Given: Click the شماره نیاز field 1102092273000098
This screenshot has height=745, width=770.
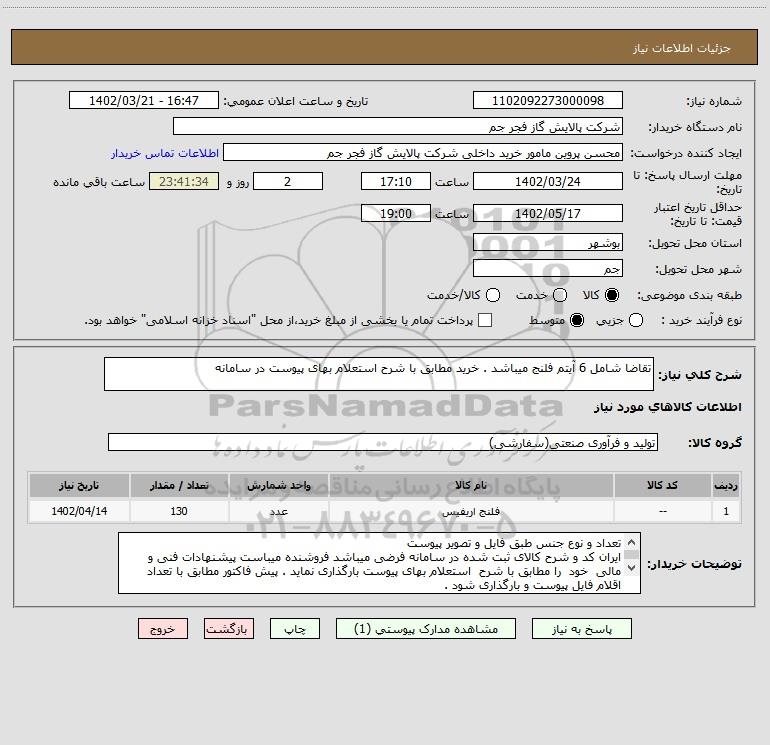Looking at the screenshot, I should click(x=548, y=101).
